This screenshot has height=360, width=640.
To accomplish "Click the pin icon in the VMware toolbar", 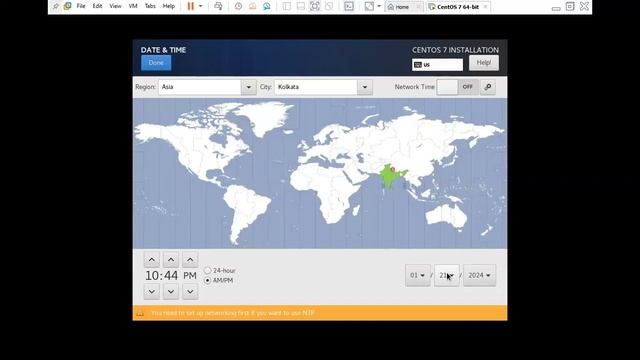I will click(x=56, y=6).
